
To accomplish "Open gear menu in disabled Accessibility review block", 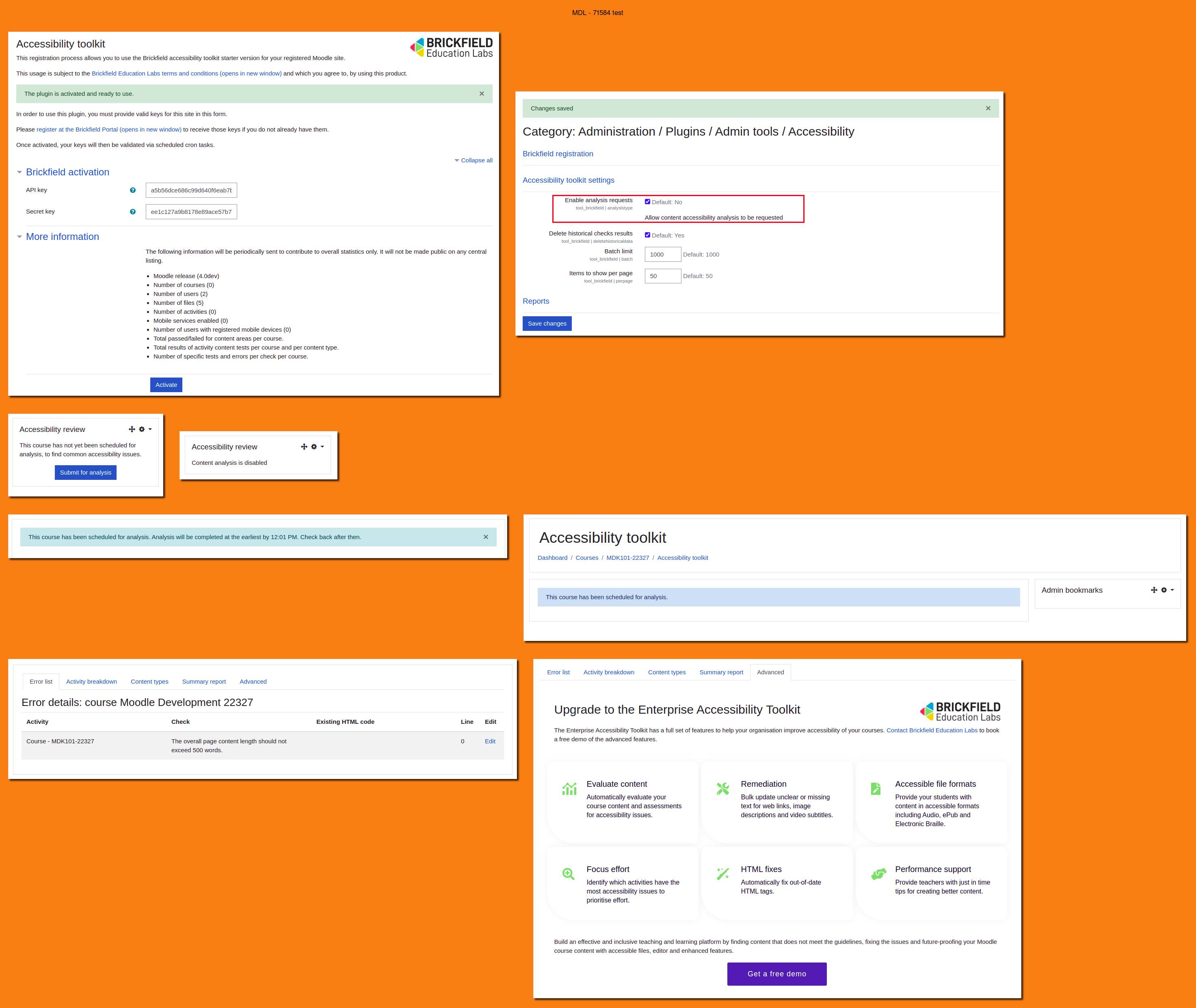I will coord(317,447).
